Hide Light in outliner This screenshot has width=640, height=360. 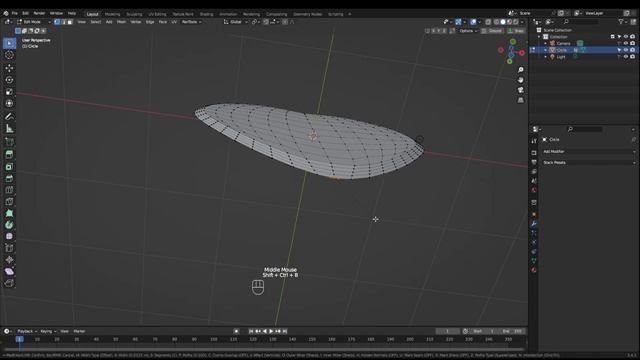click(x=626, y=57)
